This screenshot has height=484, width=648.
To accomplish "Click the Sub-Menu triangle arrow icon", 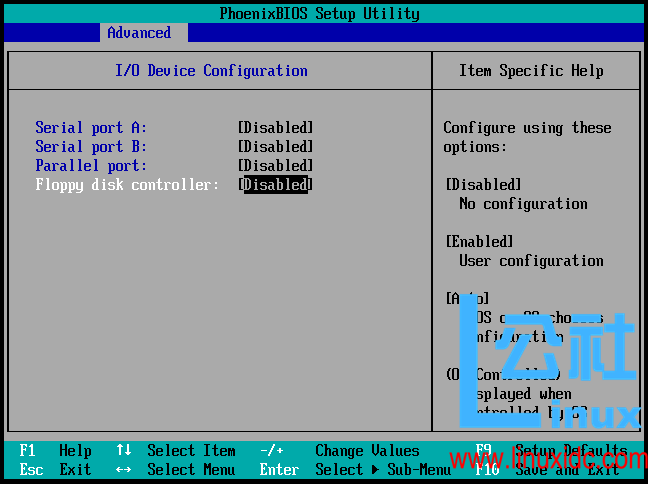I will (x=375, y=470).
